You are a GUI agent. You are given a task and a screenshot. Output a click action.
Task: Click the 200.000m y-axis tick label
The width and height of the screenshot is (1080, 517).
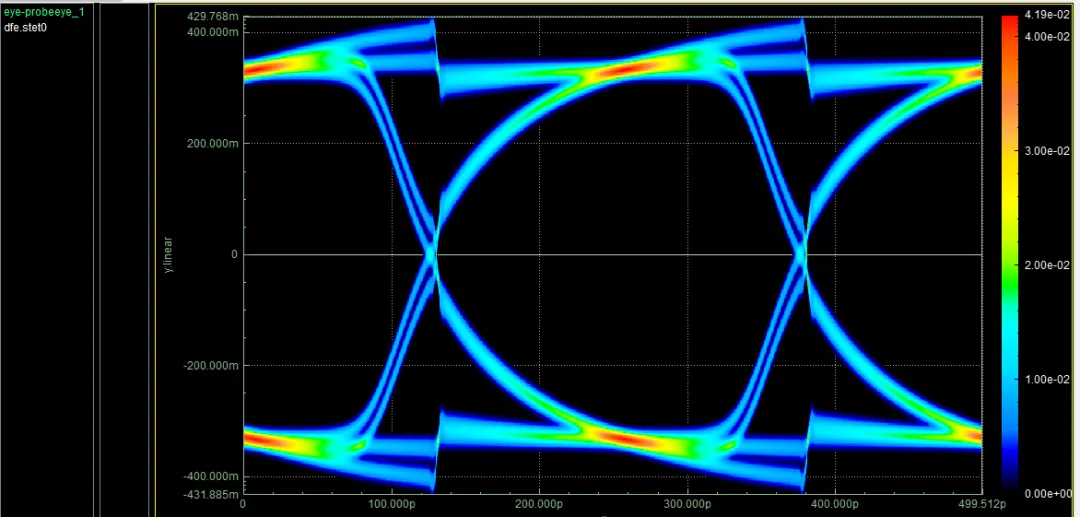[x=213, y=143]
